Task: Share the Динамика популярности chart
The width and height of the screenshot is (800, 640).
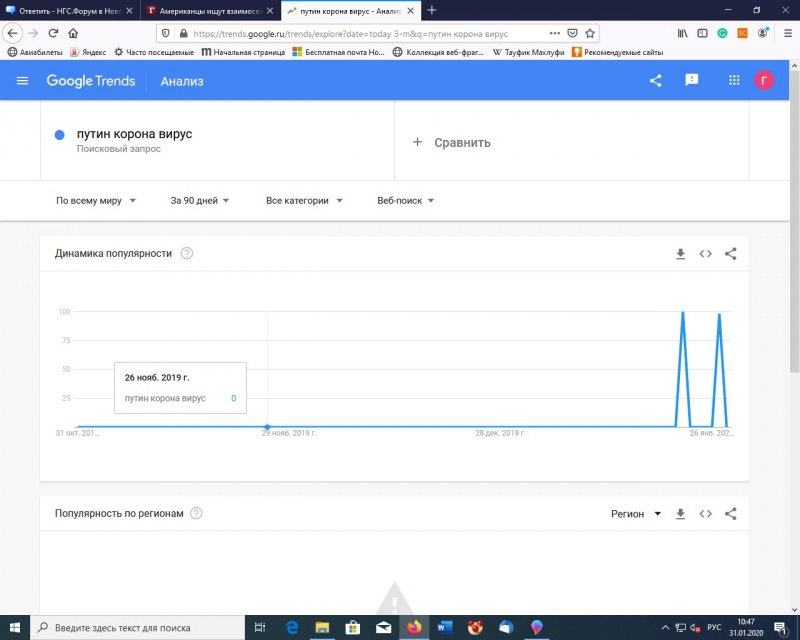Action: click(731, 254)
